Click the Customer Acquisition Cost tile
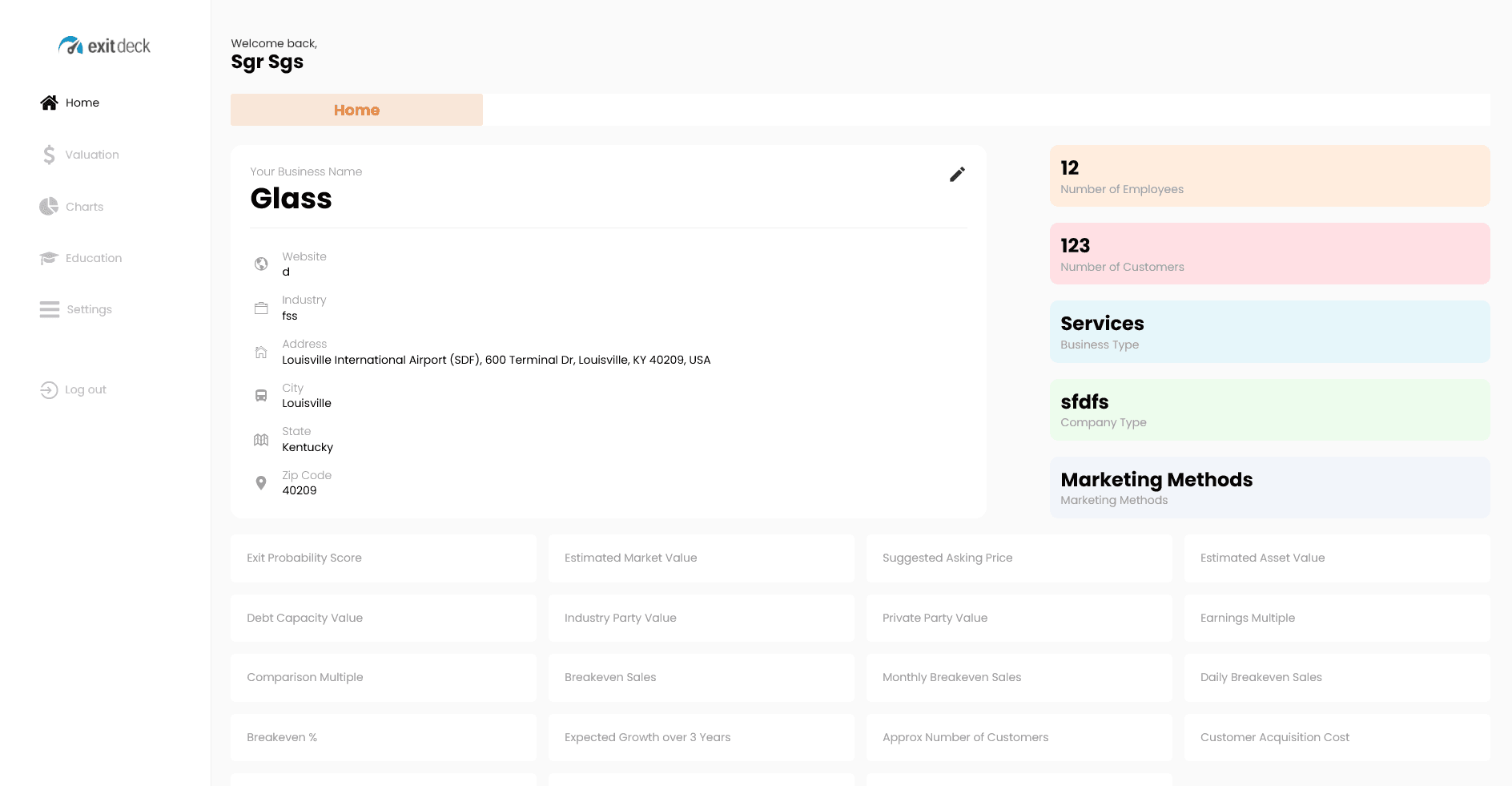 (1337, 738)
